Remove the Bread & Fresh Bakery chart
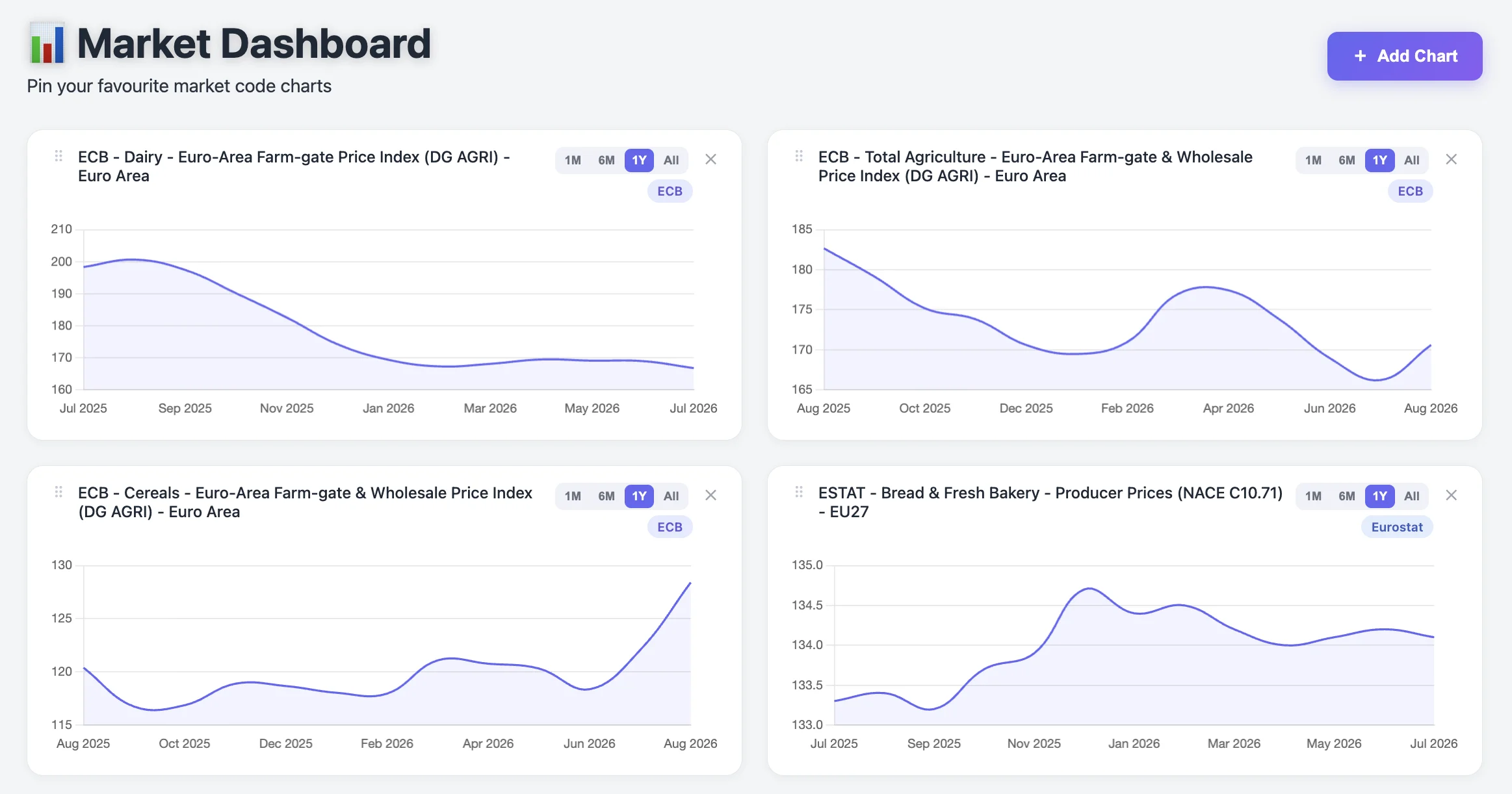This screenshot has width=1512, height=794. point(1451,495)
